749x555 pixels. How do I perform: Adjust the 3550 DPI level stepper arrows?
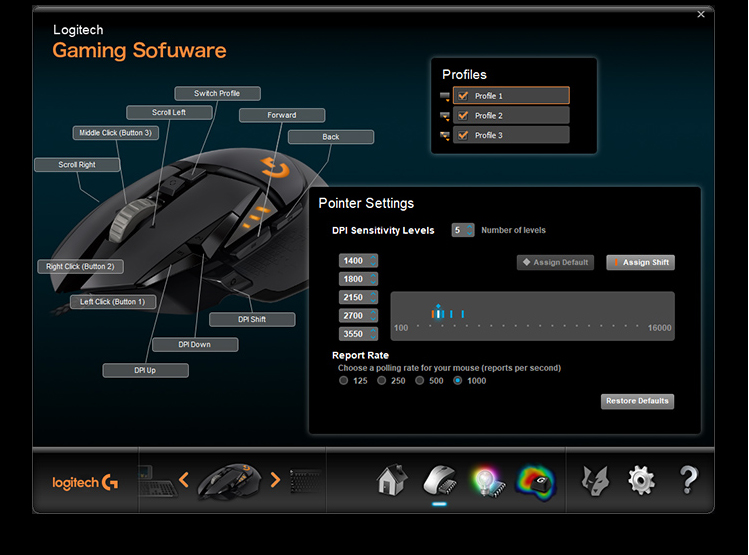pos(374,334)
